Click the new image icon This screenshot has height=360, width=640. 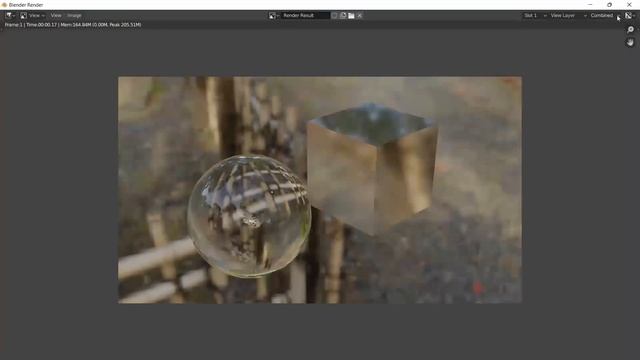(343, 16)
